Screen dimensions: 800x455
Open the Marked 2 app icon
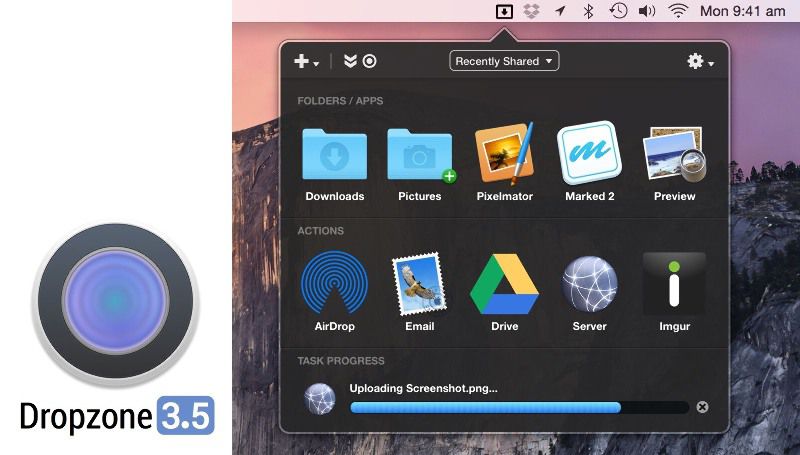pyautogui.click(x=589, y=155)
